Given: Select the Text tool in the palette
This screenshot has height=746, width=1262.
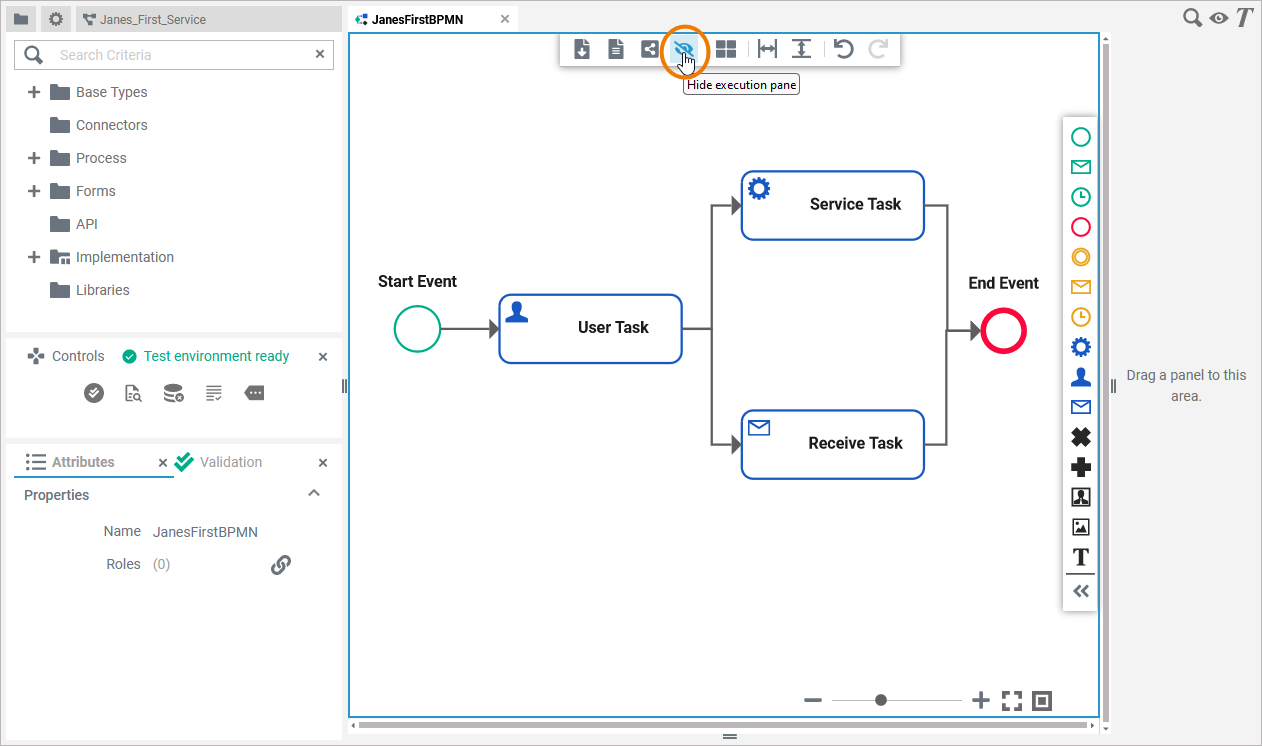Looking at the screenshot, I should [1080, 557].
